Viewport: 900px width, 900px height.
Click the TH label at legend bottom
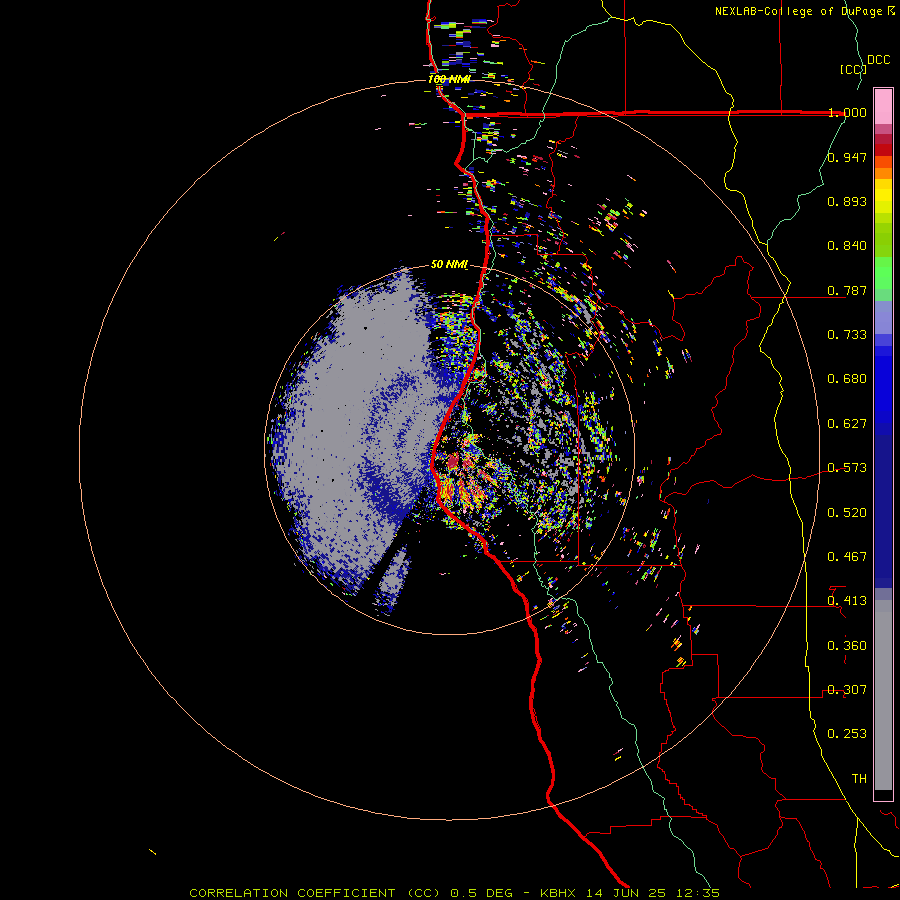coord(859,779)
